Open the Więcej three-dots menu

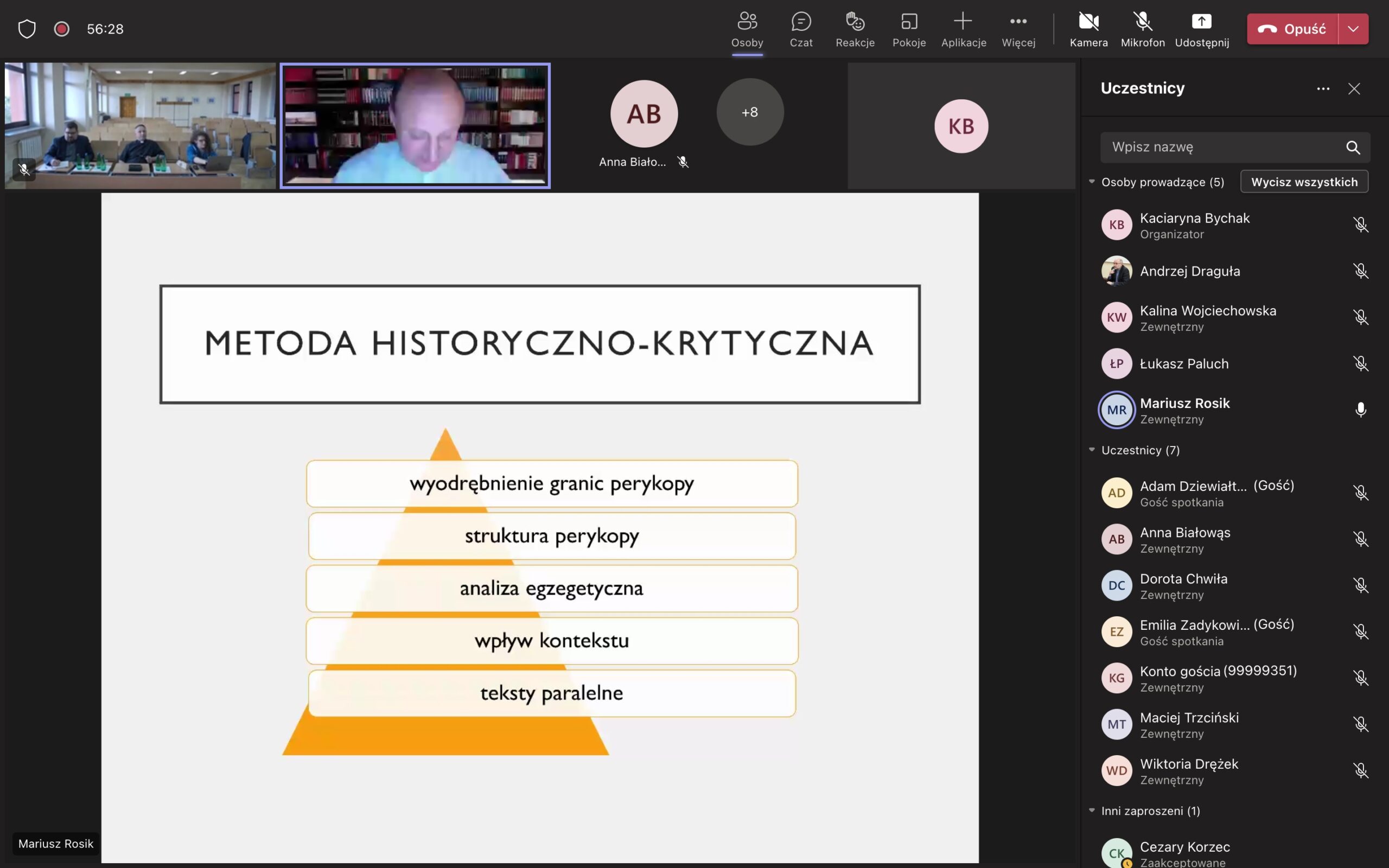coord(1018,22)
